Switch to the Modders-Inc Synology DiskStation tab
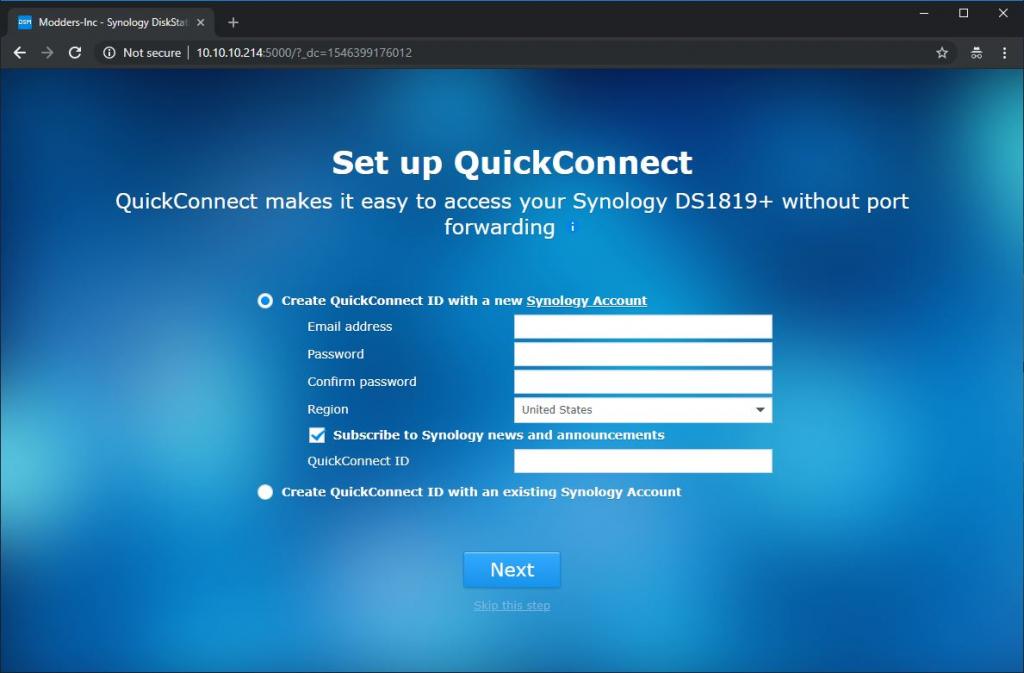The height and width of the screenshot is (673, 1024). coord(110,22)
